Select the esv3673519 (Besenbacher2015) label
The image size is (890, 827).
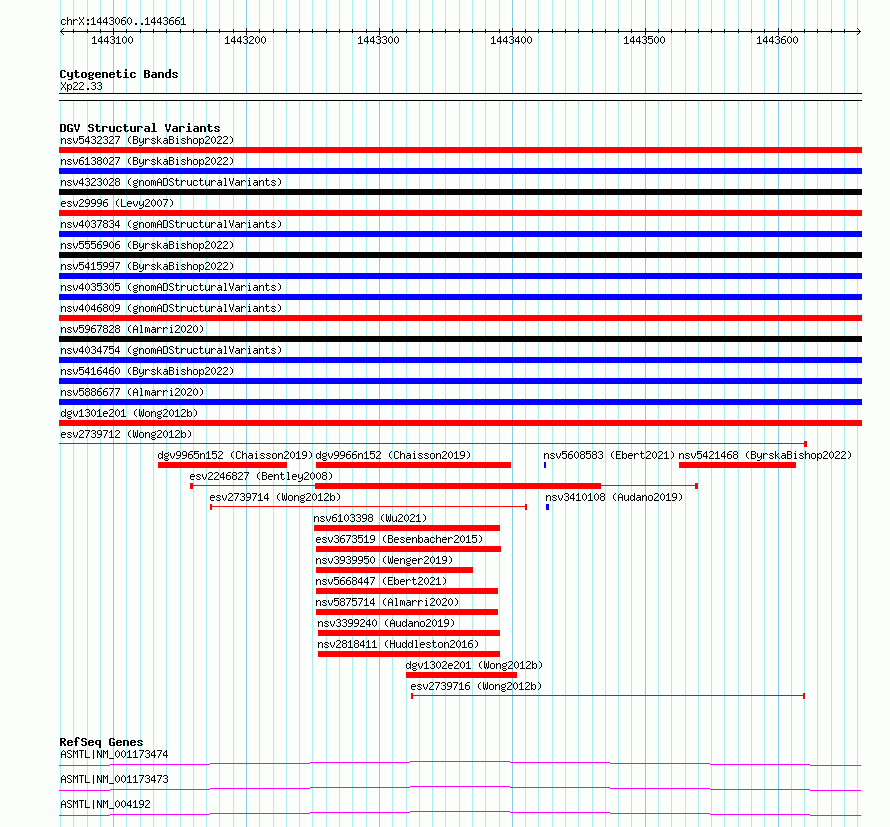[x=399, y=539]
